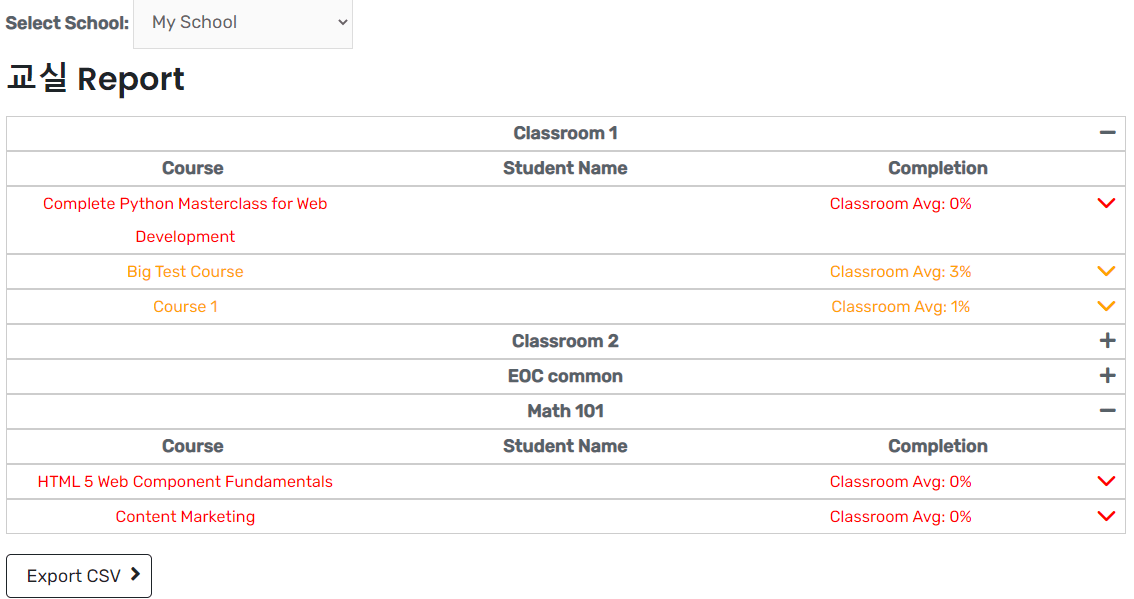The width and height of the screenshot is (1134, 599).
Task: Expand EOC common with the plus icon
Action: point(1106,376)
